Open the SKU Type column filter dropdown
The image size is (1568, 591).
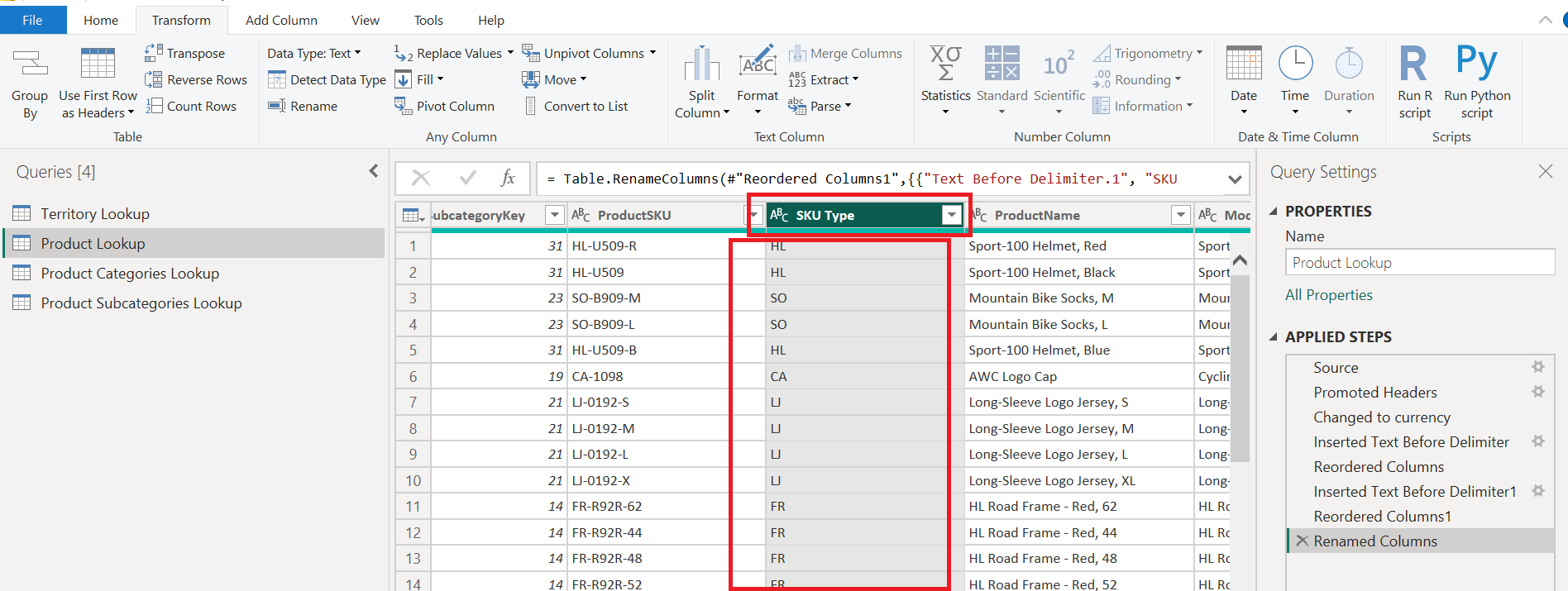(x=952, y=215)
